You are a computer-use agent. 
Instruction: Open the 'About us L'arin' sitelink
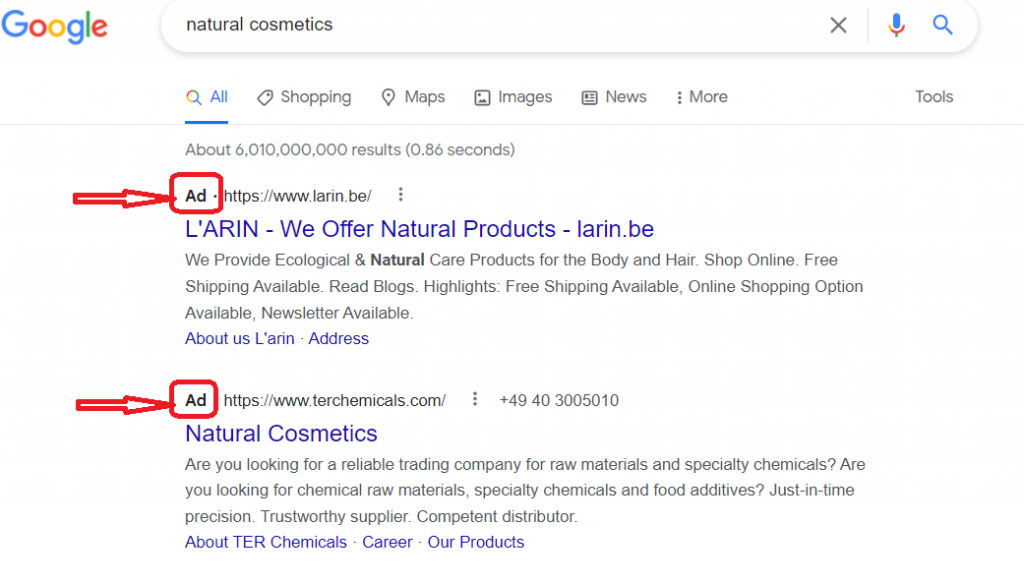(240, 338)
